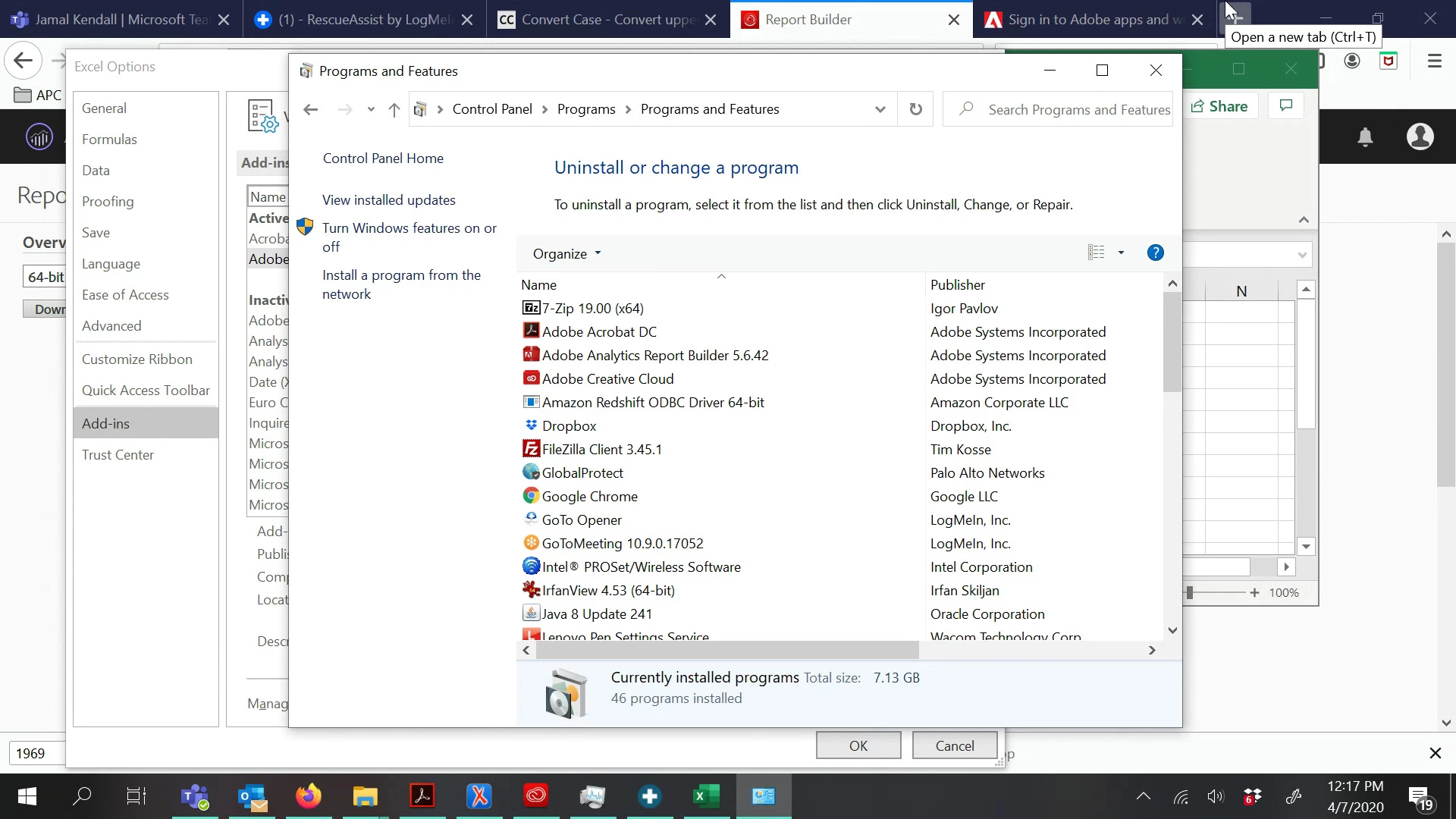Click the up-one-level arrow in Programs and Features

click(394, 109)
